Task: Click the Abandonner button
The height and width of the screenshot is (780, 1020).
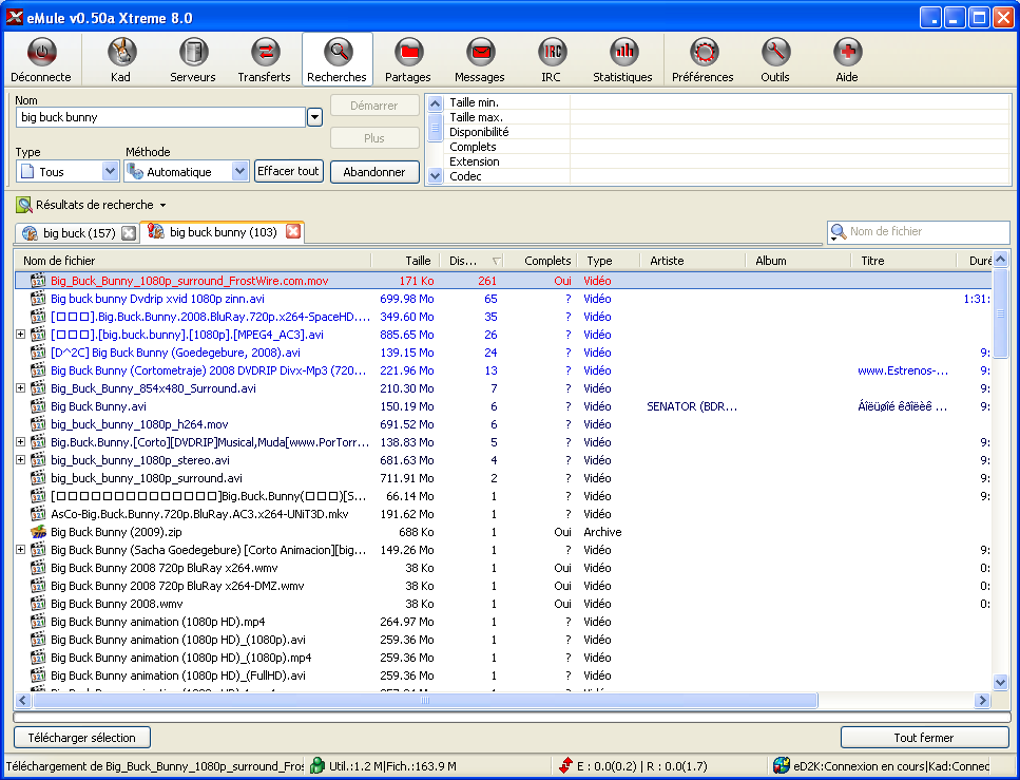Action: 374,172
